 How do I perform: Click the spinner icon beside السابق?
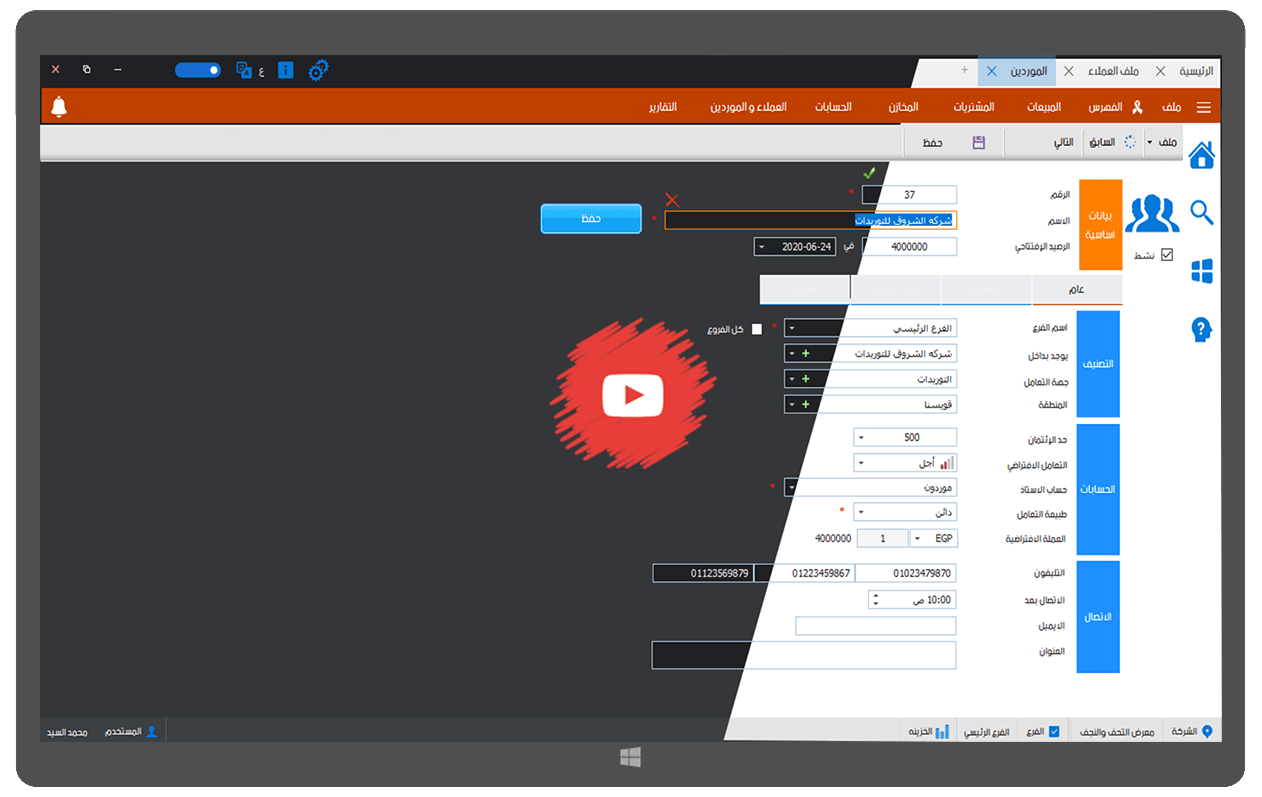tap(1130, 142)
